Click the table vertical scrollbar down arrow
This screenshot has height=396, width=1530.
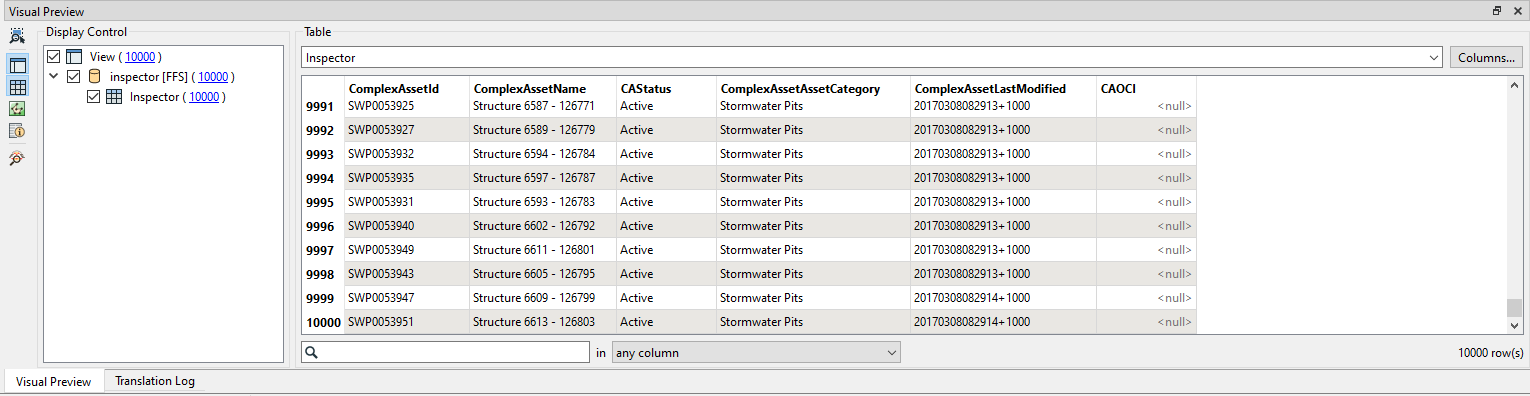click(x=1514, y=325)
